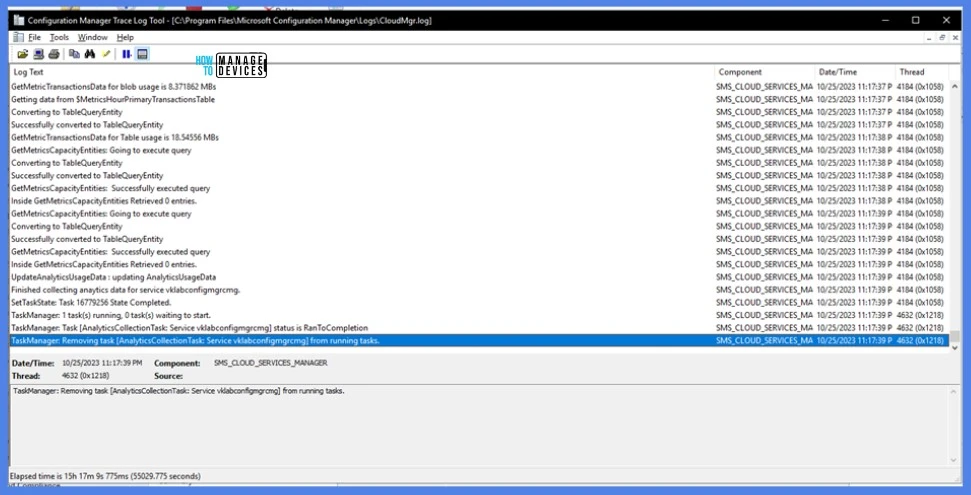Click the details pane scroll up arrow
The height and width of the screenshot is (495, 971).
[x=954, y=390]
